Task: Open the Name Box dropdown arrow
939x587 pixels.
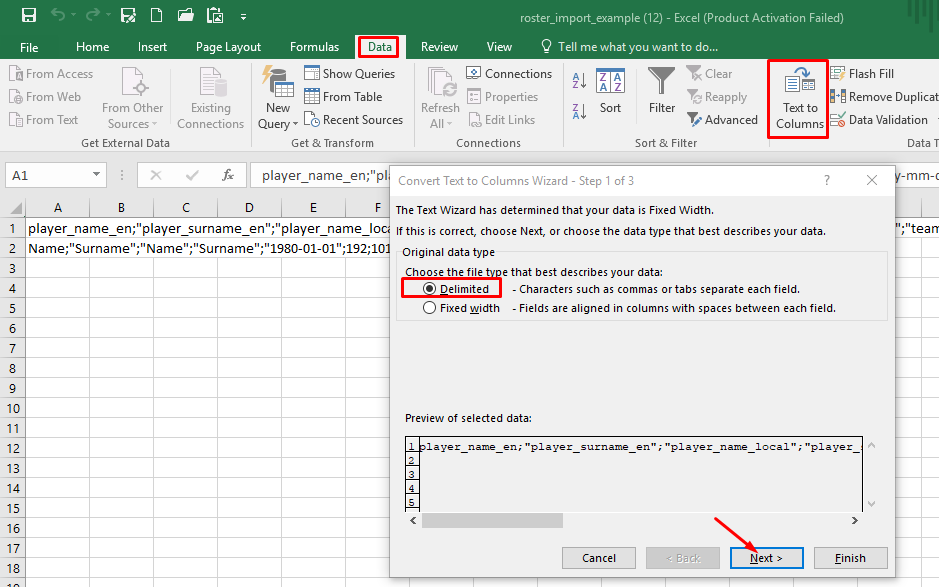Action: (96, 174)
